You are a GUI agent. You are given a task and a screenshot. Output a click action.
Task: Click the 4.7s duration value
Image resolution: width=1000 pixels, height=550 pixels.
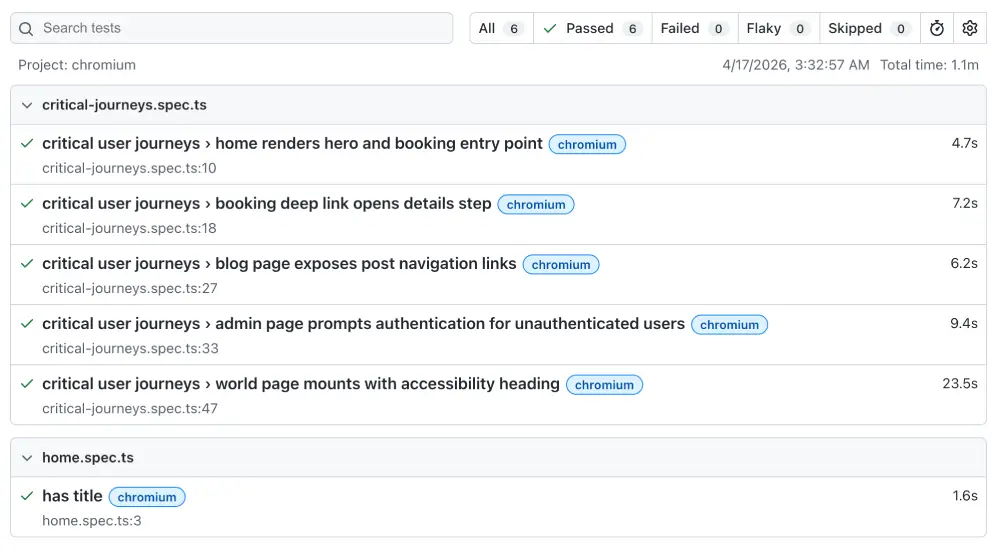pyautogui.click(x=964, y=143)
